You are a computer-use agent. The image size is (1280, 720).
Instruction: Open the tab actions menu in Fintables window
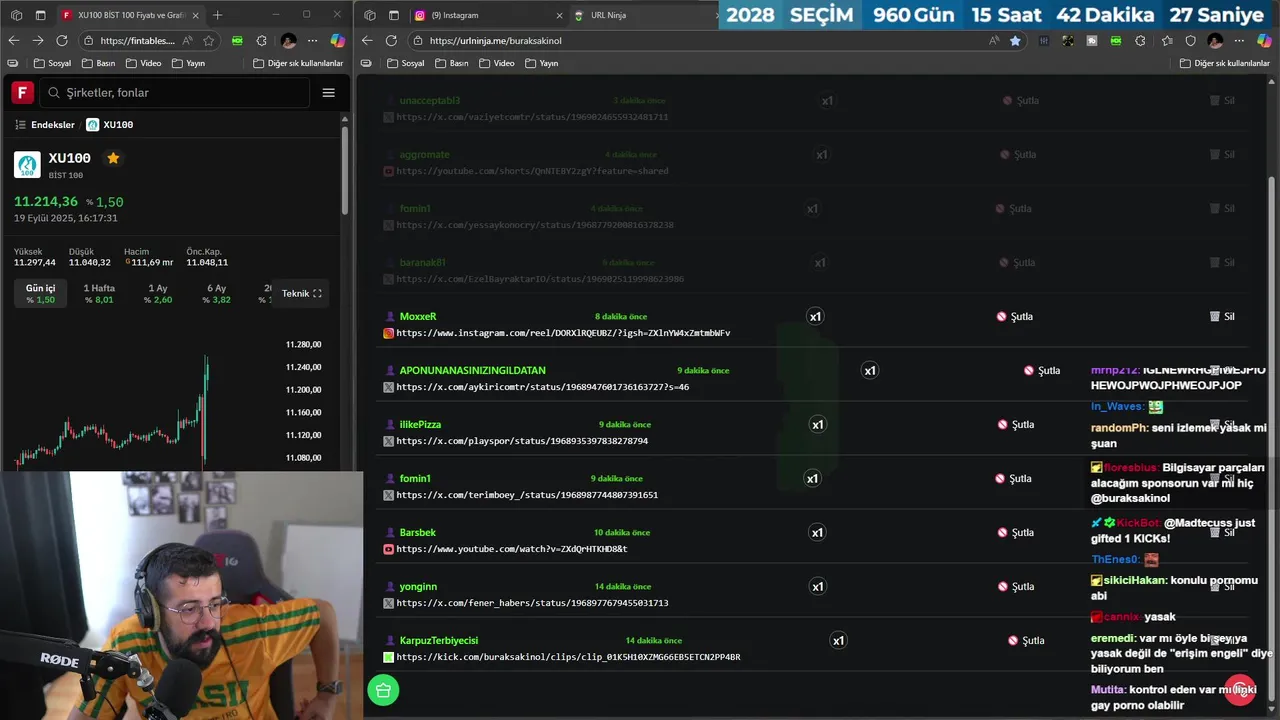click(40, 15)
